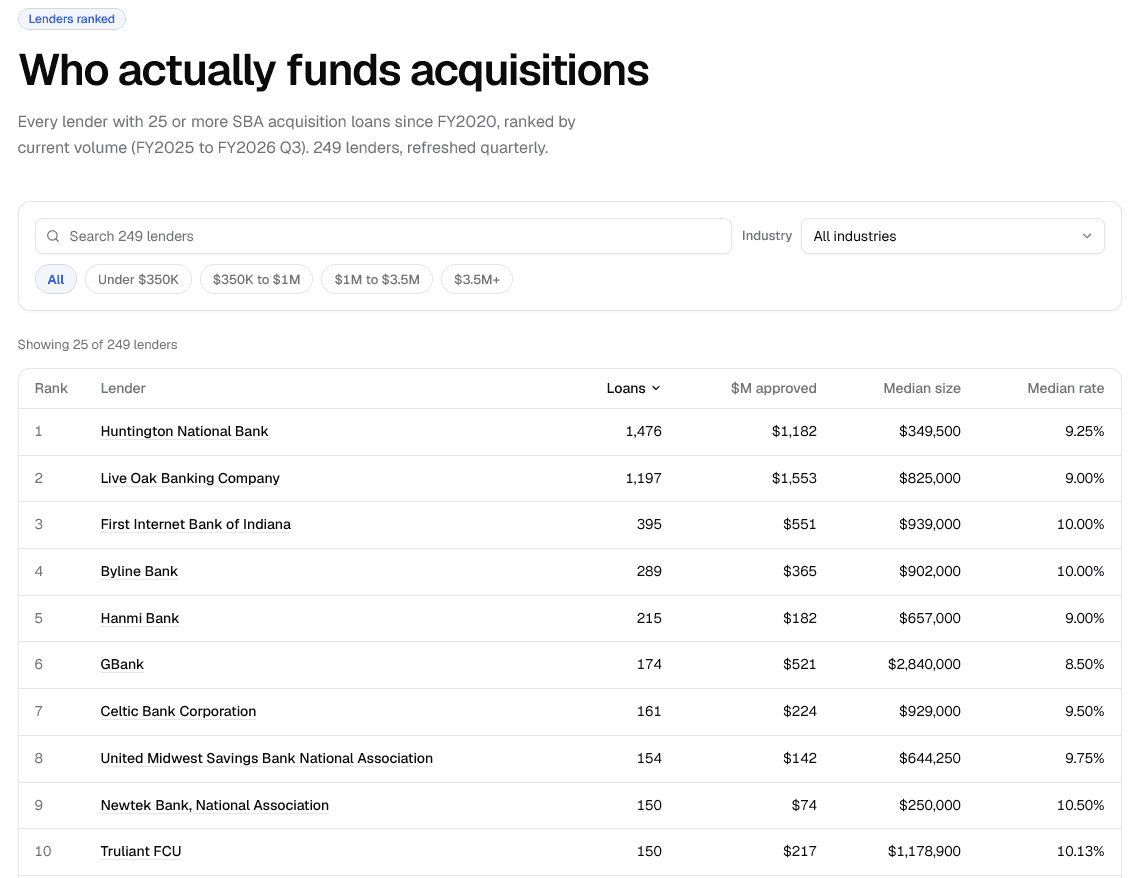Filter by $1M to $3.5M loans
This screenshot has height=878, width=1139.
tap(377, 280)
